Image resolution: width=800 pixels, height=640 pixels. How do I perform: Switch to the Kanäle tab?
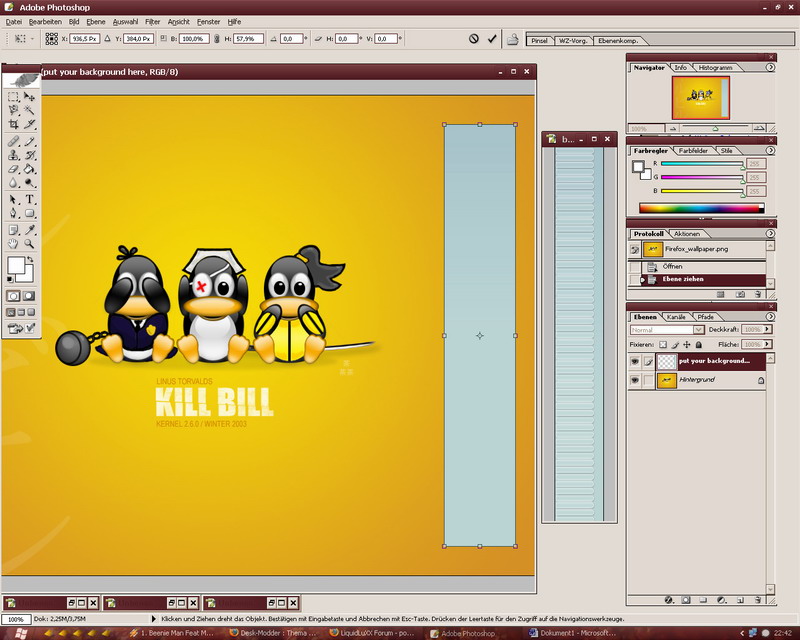pos(676,317)
